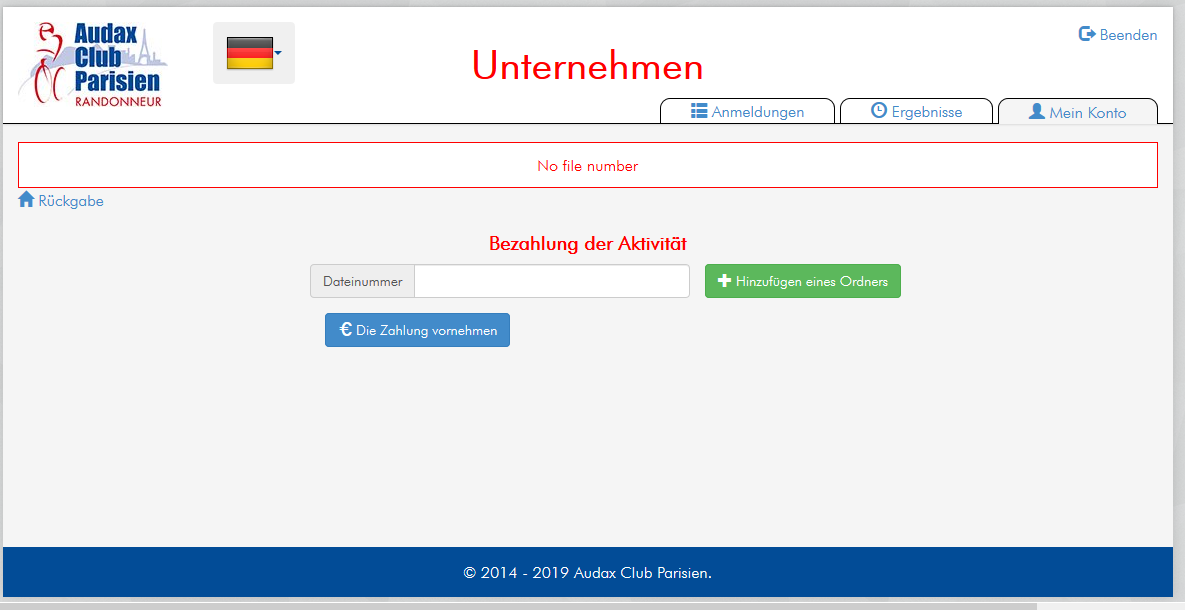1185x610 pixels.
Task: Click the clock icon on Ergebnisse tab
Action: coord(879,111)
